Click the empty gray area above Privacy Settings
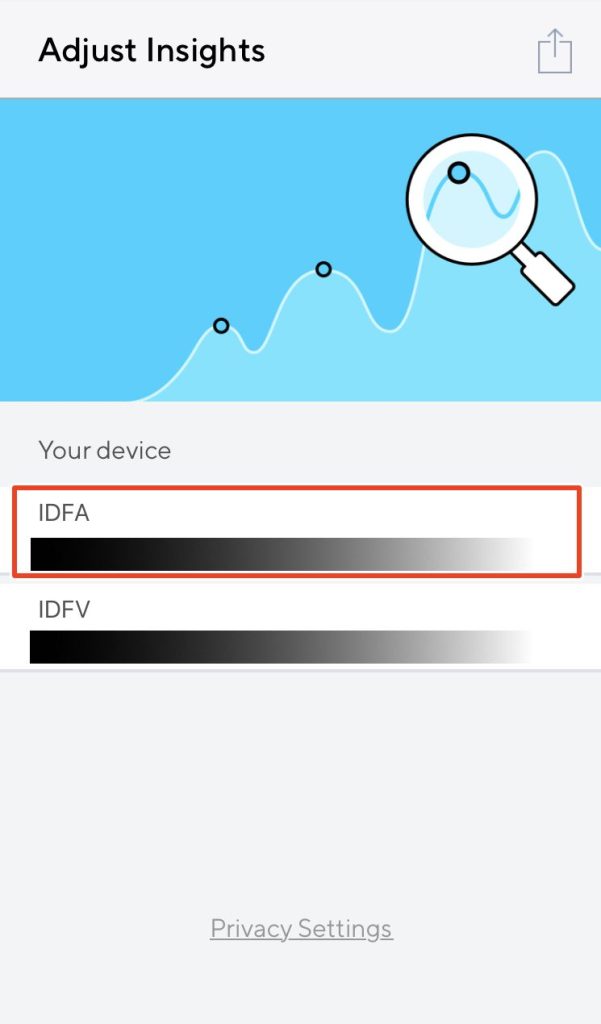This screenshot has height=1024, width=601. [x=300, y=784]
